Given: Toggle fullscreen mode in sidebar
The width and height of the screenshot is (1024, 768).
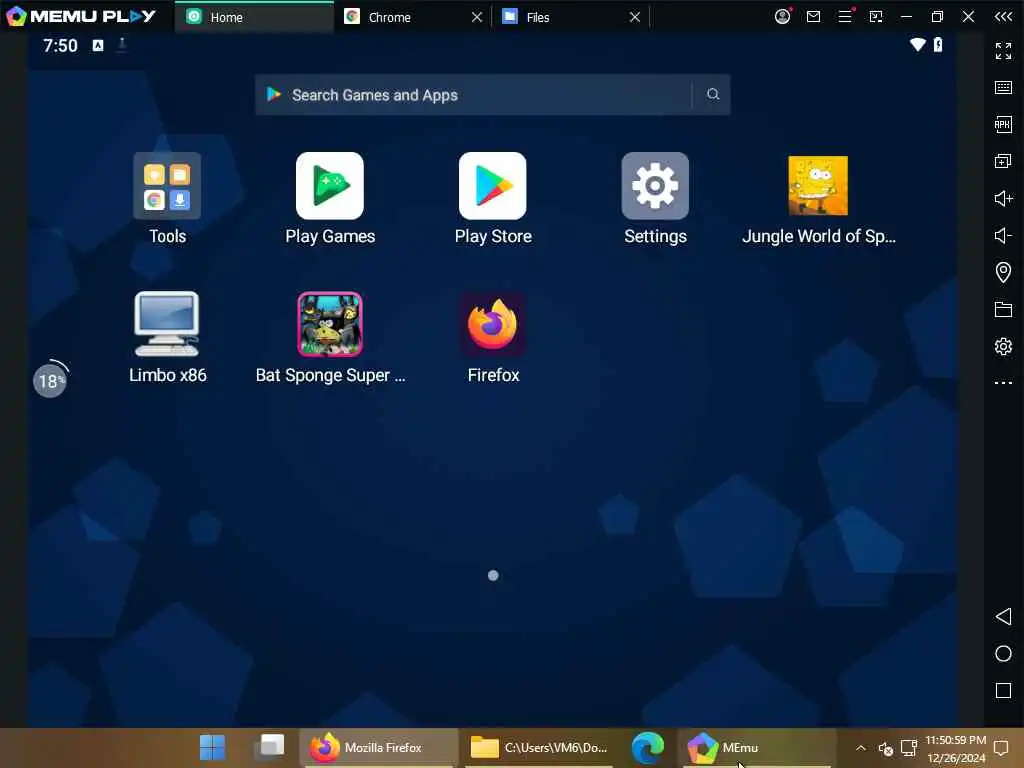Looking at the screenshot, I should coord(1003,50).
